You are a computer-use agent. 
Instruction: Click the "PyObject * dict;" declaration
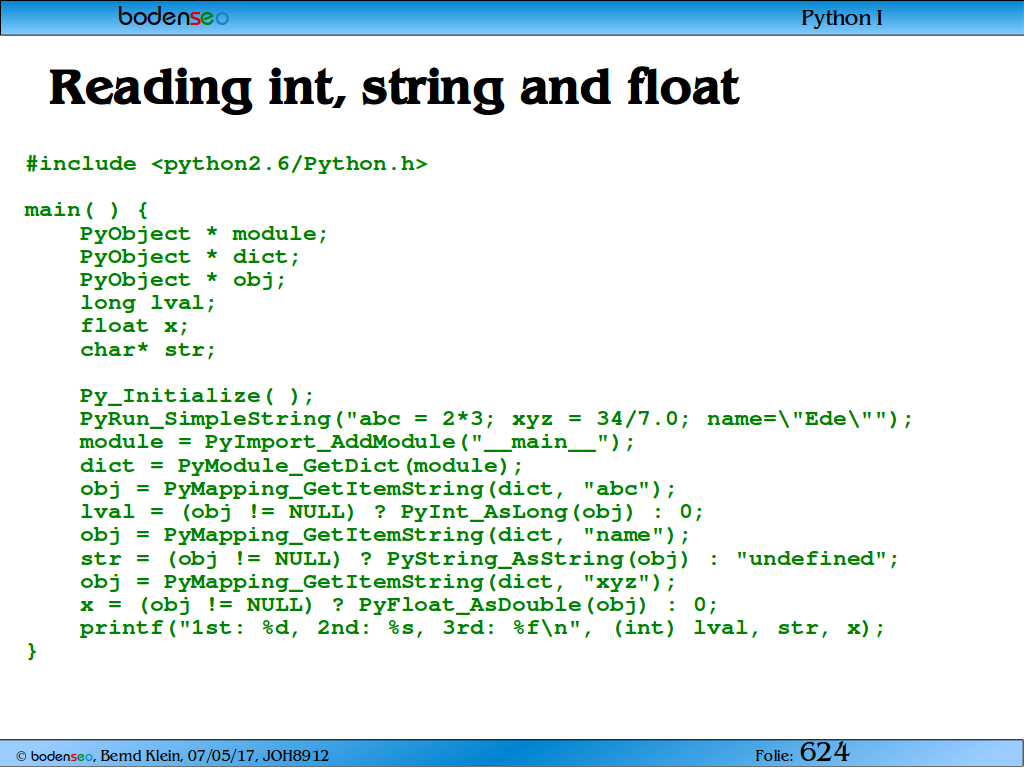tap(189, 257)
